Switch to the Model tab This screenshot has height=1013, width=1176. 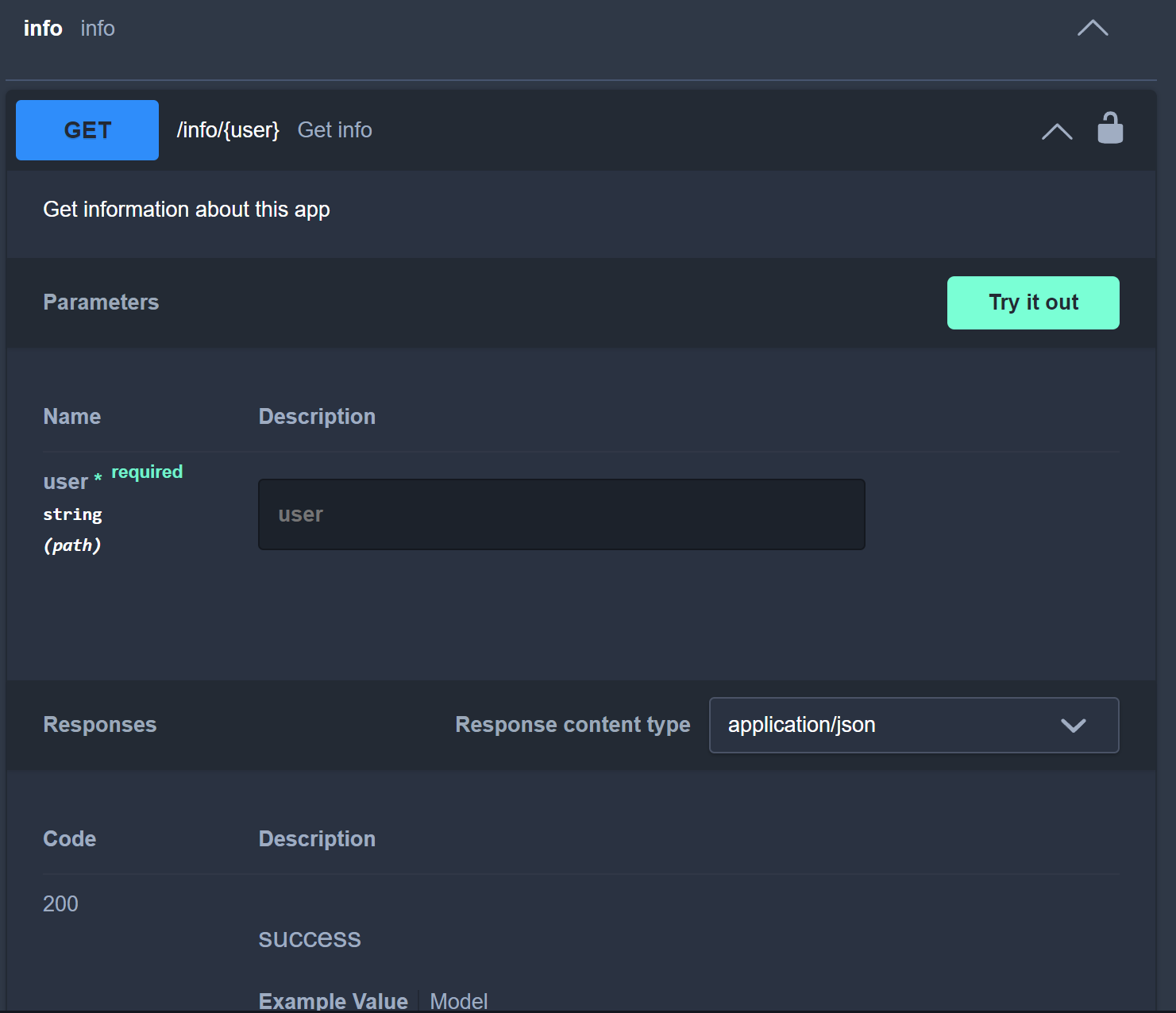(458, 1000)
